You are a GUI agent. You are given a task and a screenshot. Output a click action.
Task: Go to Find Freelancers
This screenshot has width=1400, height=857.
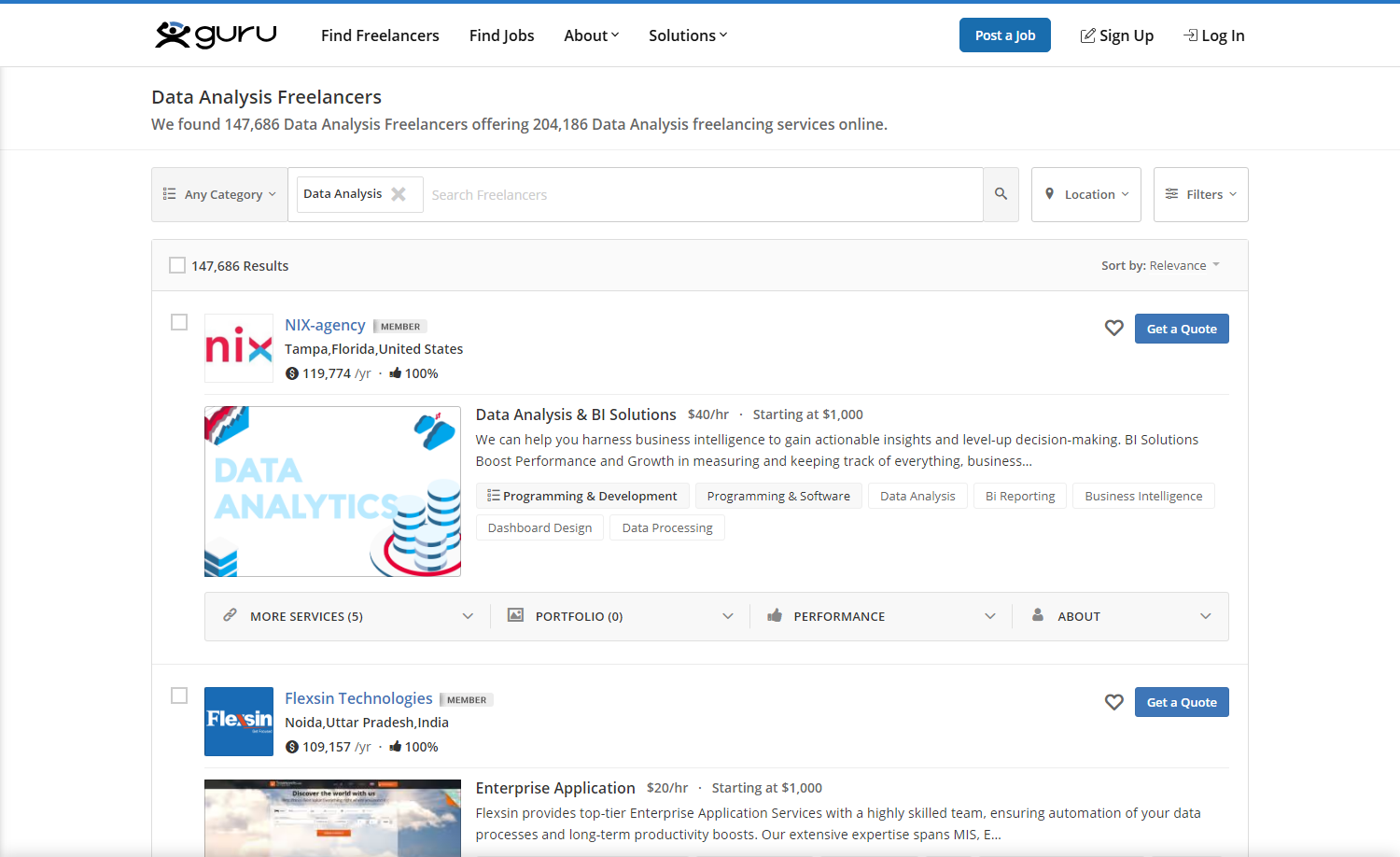pyautogui.click(x=380, y=35)
